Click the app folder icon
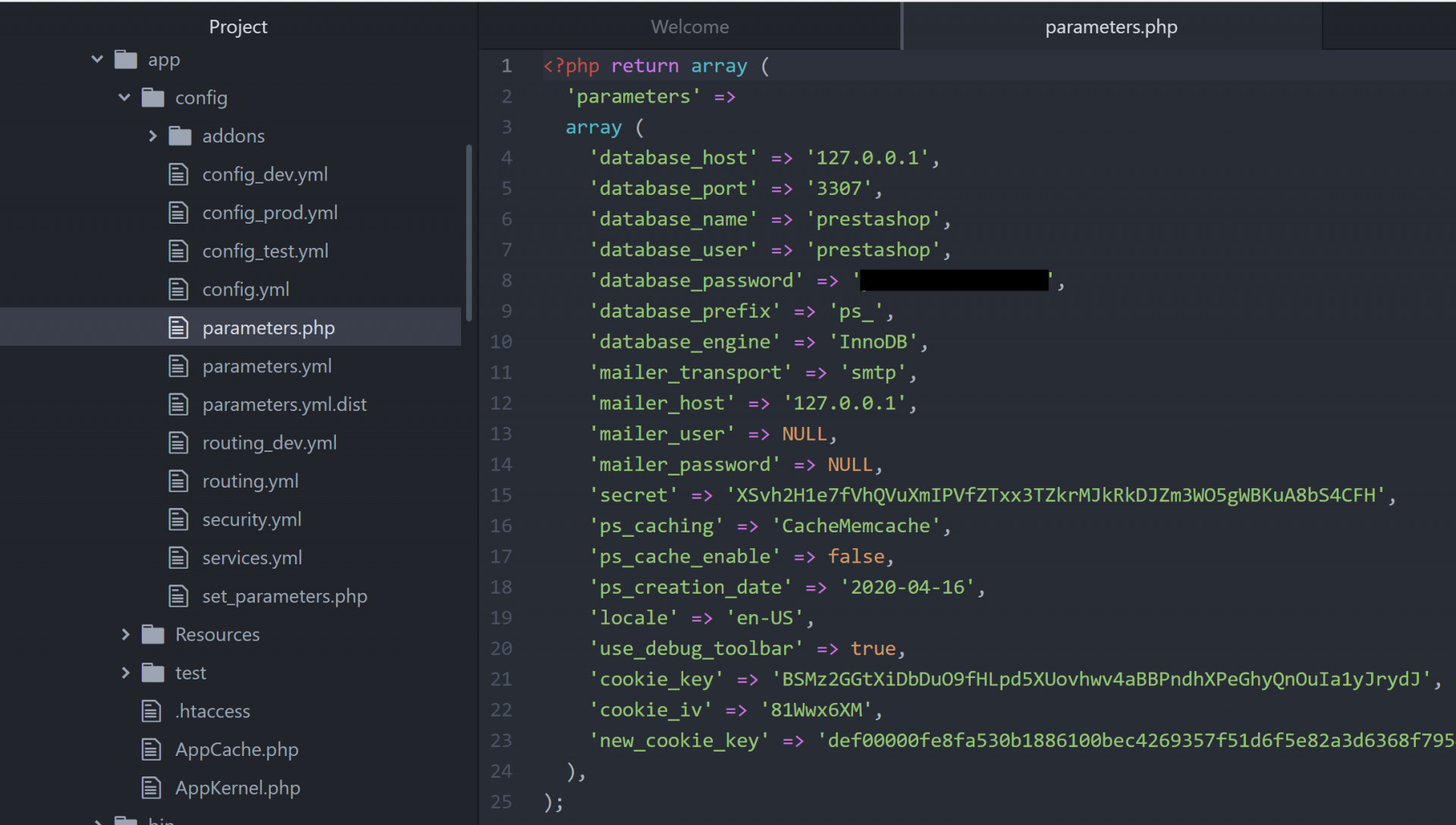Screen dimensions: 1456x825 [126, 59]
